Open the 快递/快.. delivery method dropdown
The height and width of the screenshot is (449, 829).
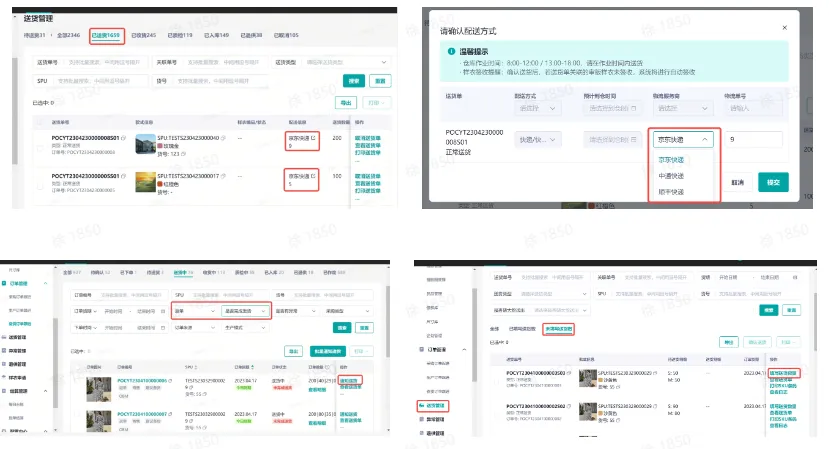(537, 140)
